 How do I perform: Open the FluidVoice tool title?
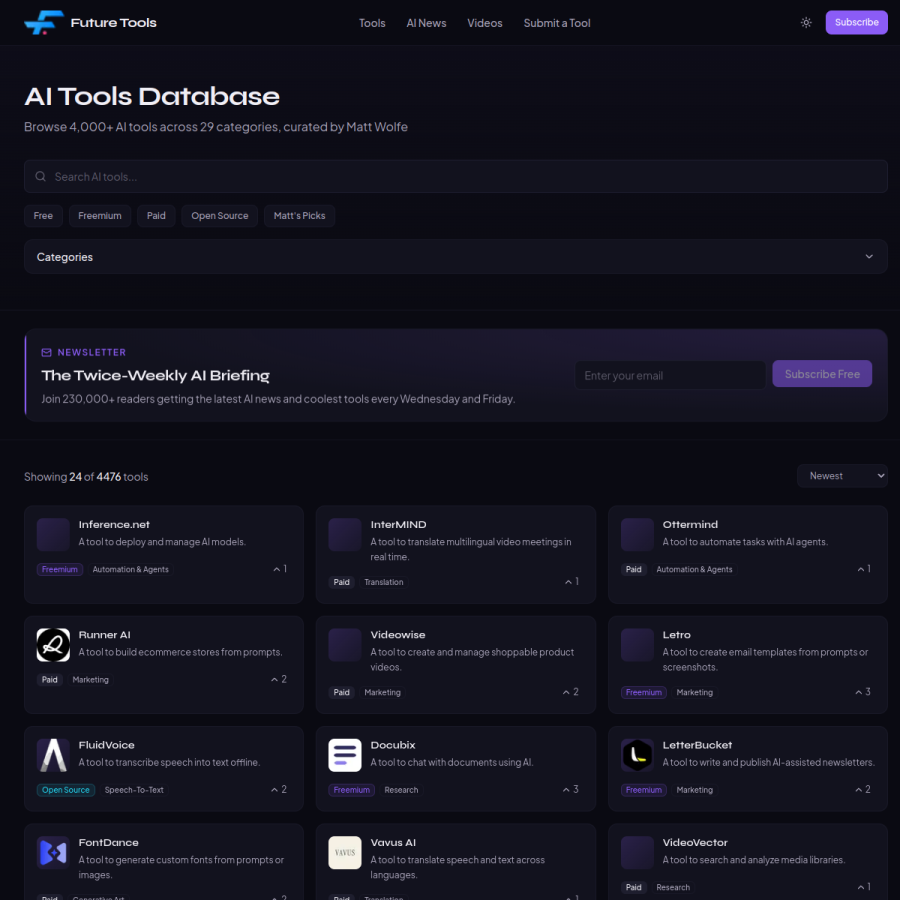(x=107, y=745)
